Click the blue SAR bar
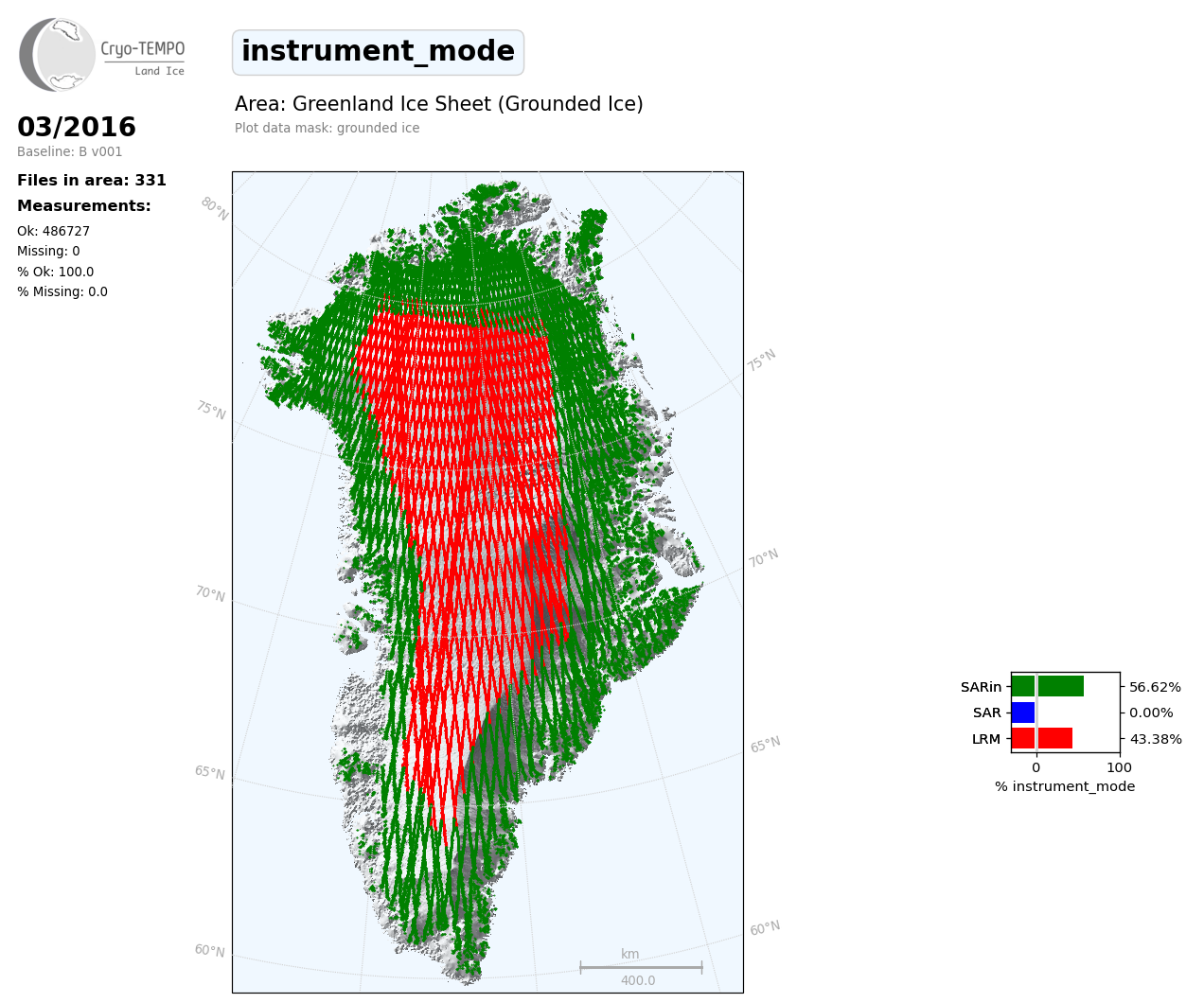The width and height of the screenshot is (1204, 1003). pos(1023,713)
